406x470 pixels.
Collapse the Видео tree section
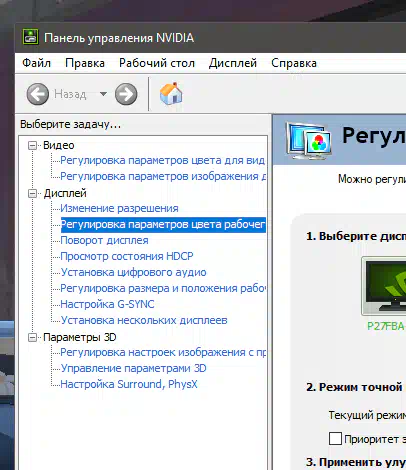pos(33,145)
